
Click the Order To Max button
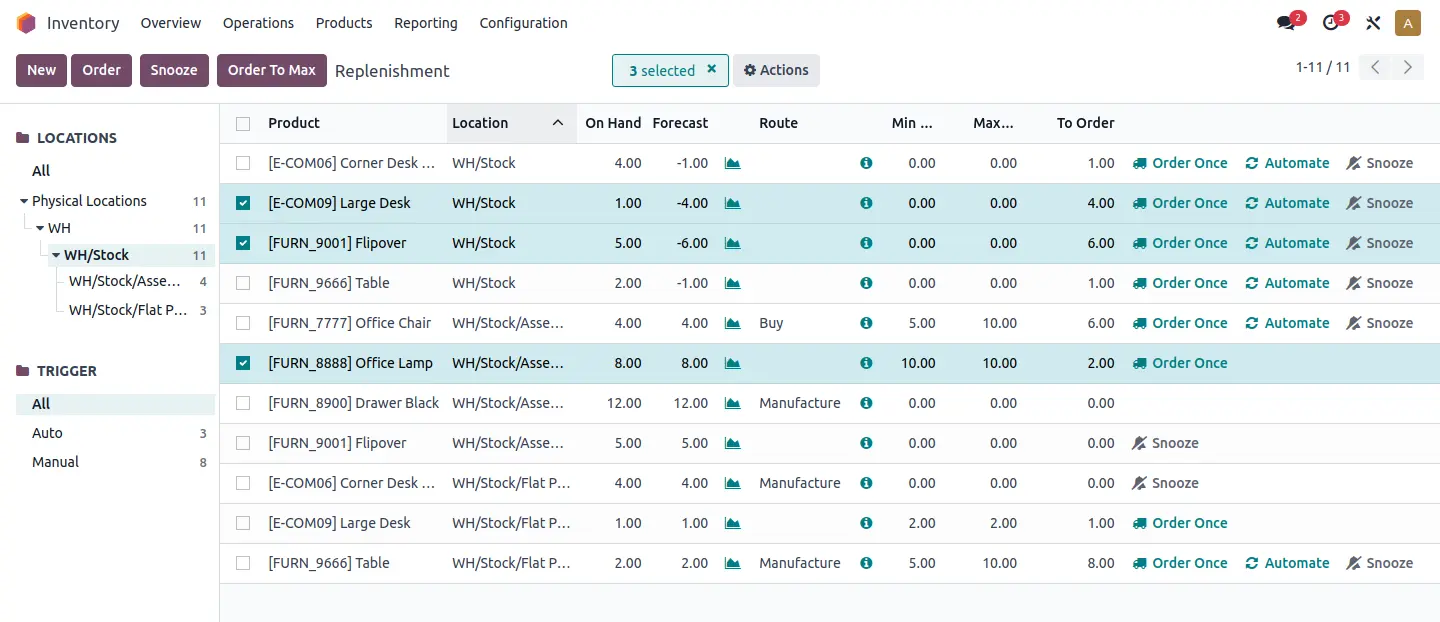271,70
